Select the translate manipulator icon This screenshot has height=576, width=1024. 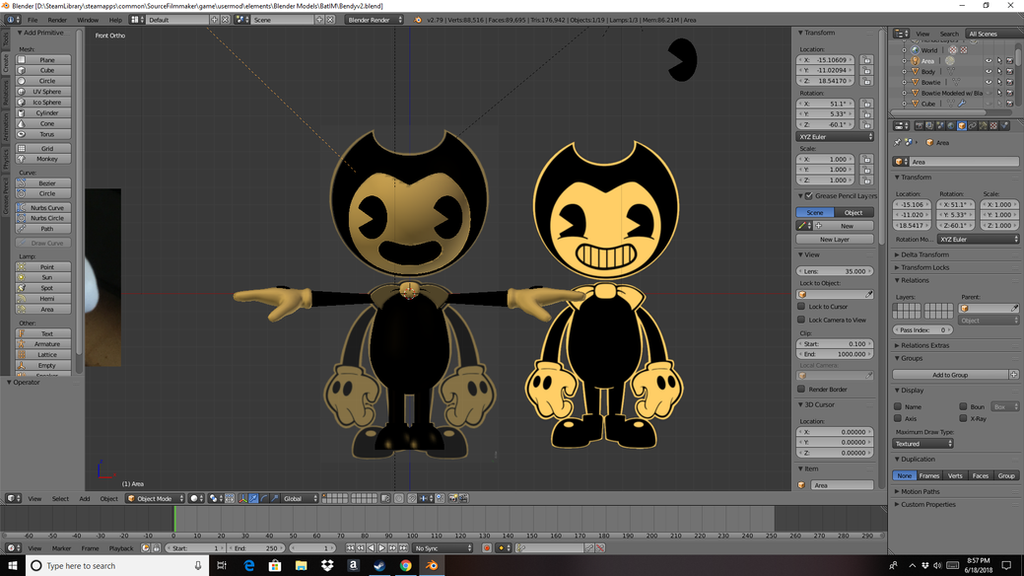coord(253,498)
